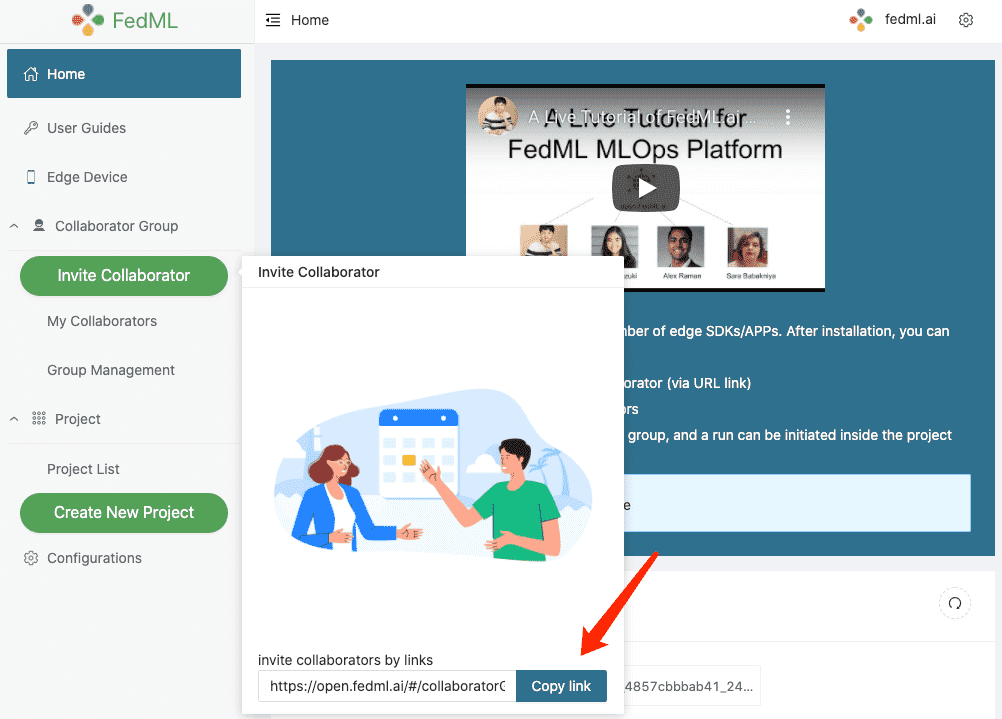
Task: Open Group Management page
Action: (111, 370)
